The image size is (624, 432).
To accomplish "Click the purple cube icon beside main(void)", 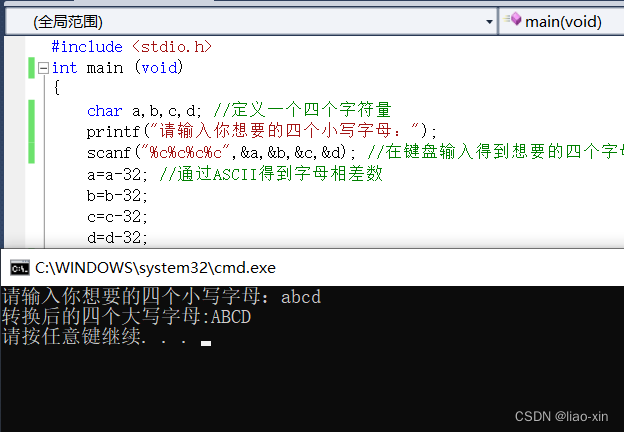I will pos(513,20).
